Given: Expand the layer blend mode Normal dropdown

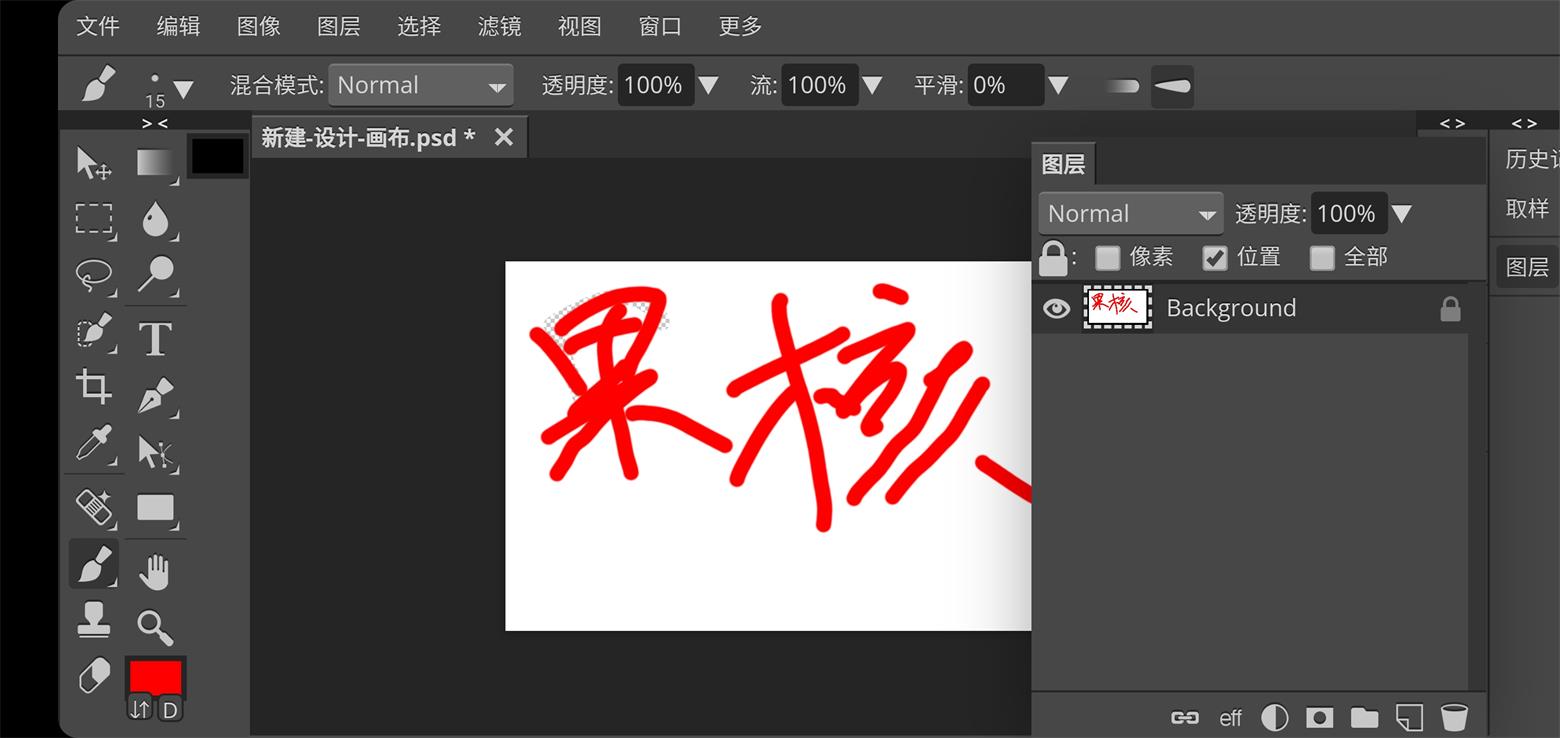Looking at the screenshot, I should click(1130, 214).
